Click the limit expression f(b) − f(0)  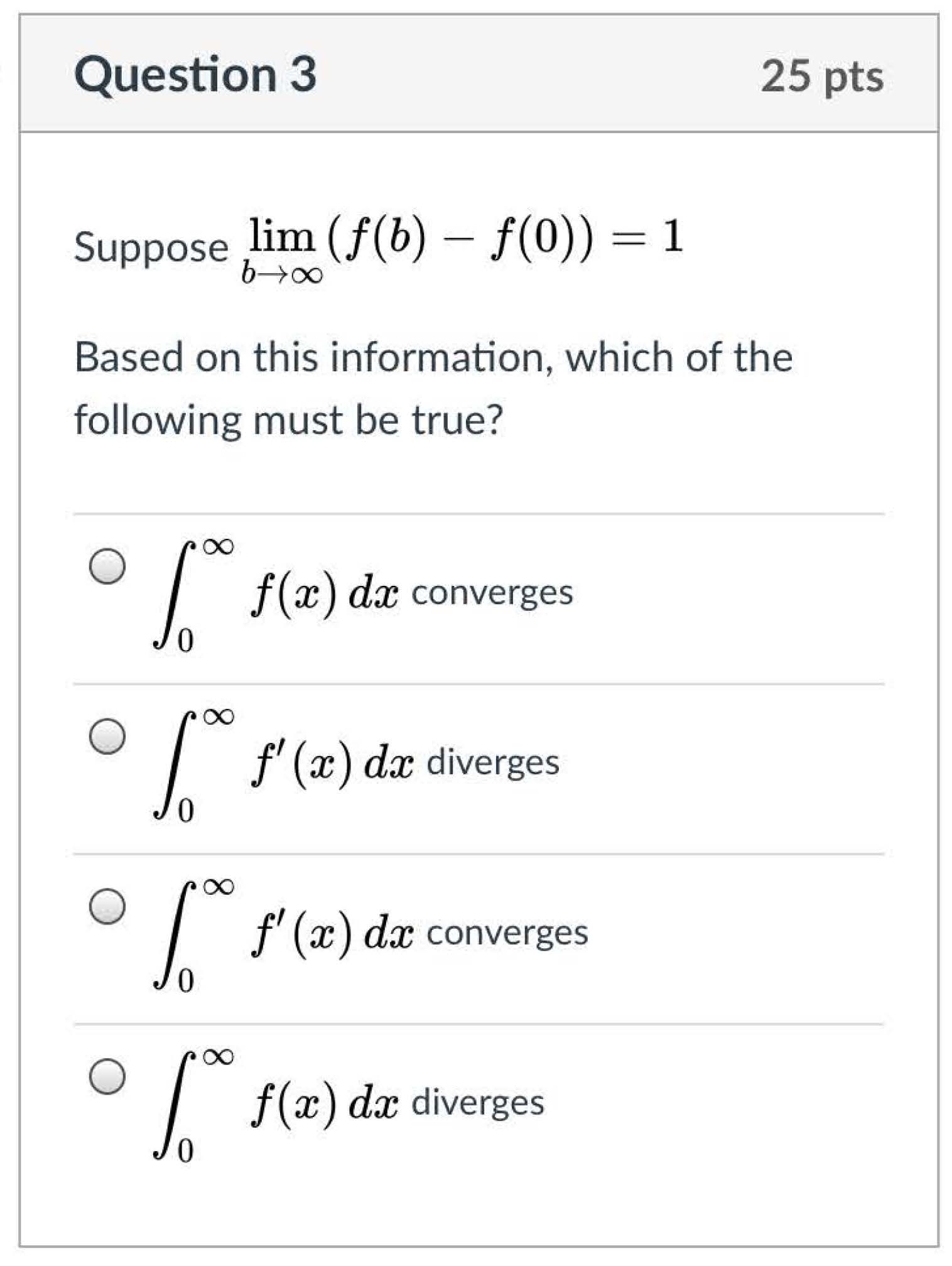[x=460, y=239]
